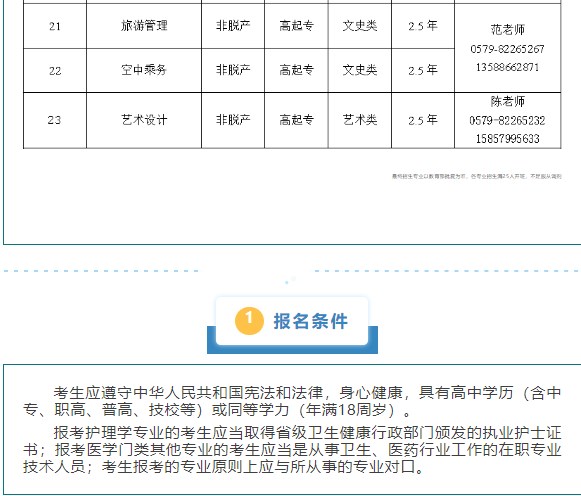581x496 pixels.
Task: Select row number 23 cell
Action: [55, 120]
